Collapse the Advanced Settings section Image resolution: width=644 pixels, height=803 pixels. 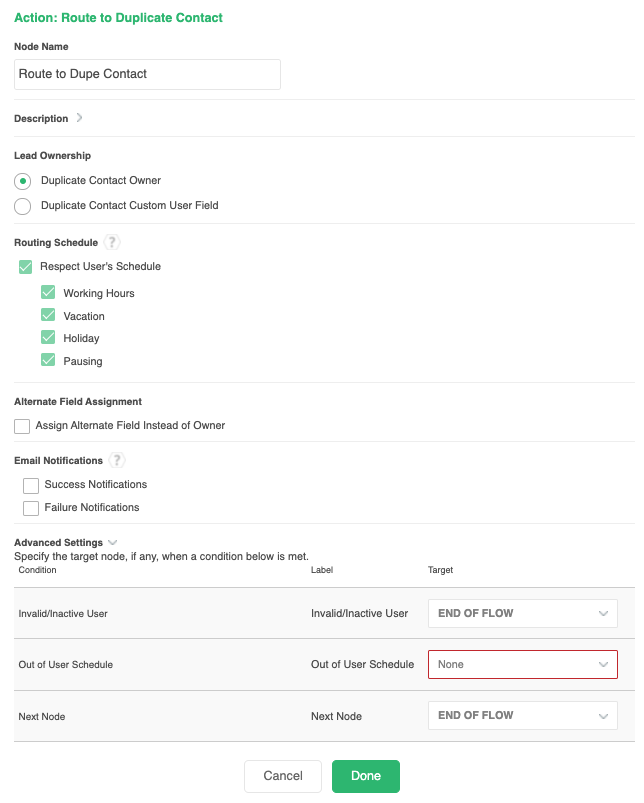(112, 543)
